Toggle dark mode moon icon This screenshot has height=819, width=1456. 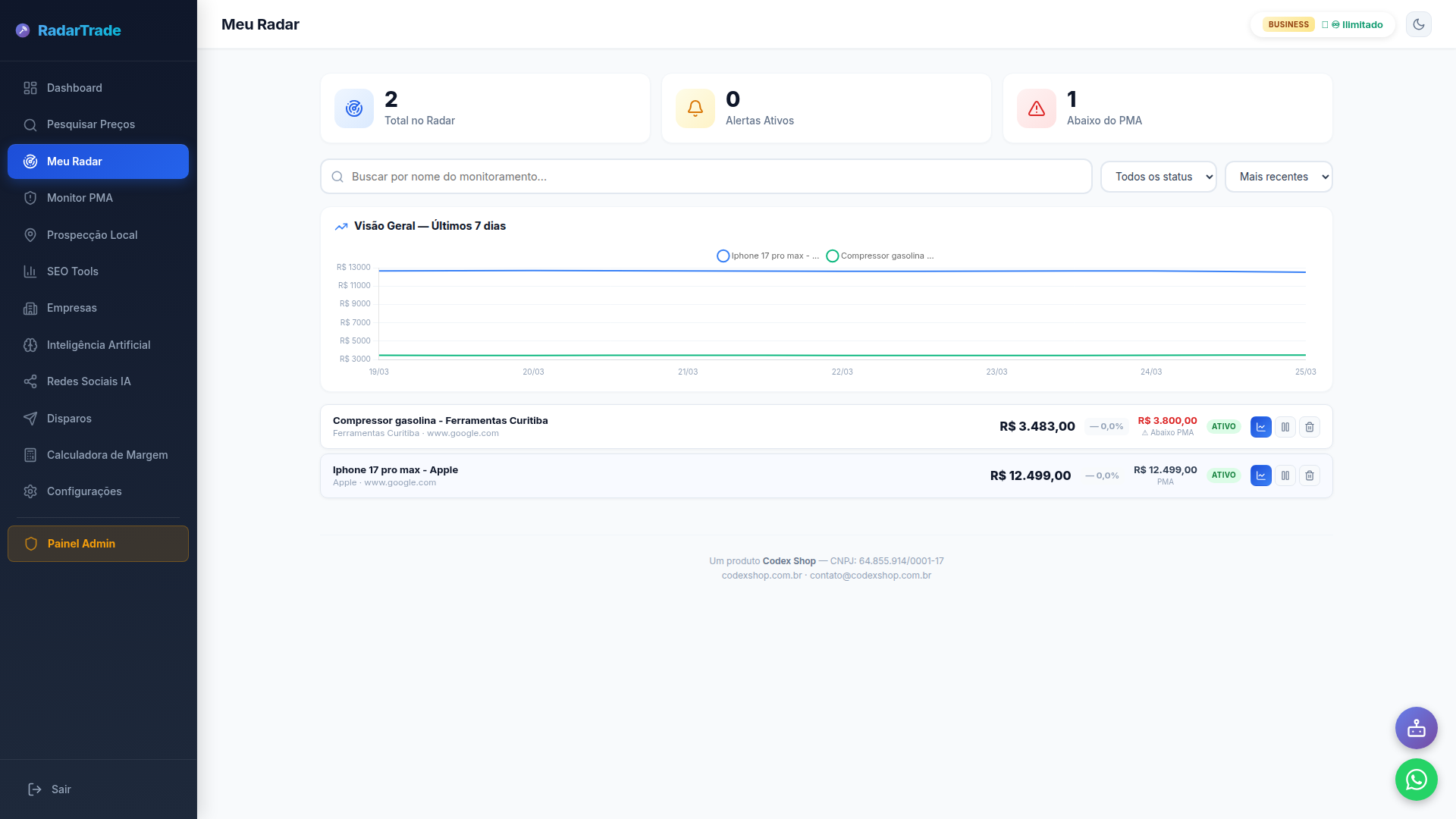(x=1418, y=24)
